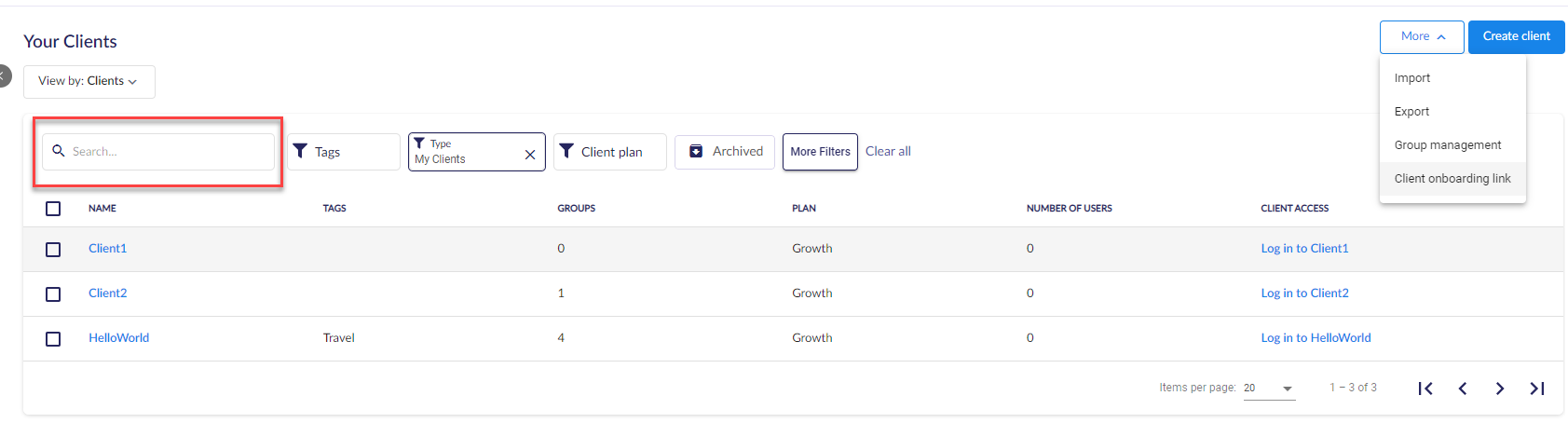Click the Create client button
The width and height of the screenshot is (1568, 423).
1517,36
